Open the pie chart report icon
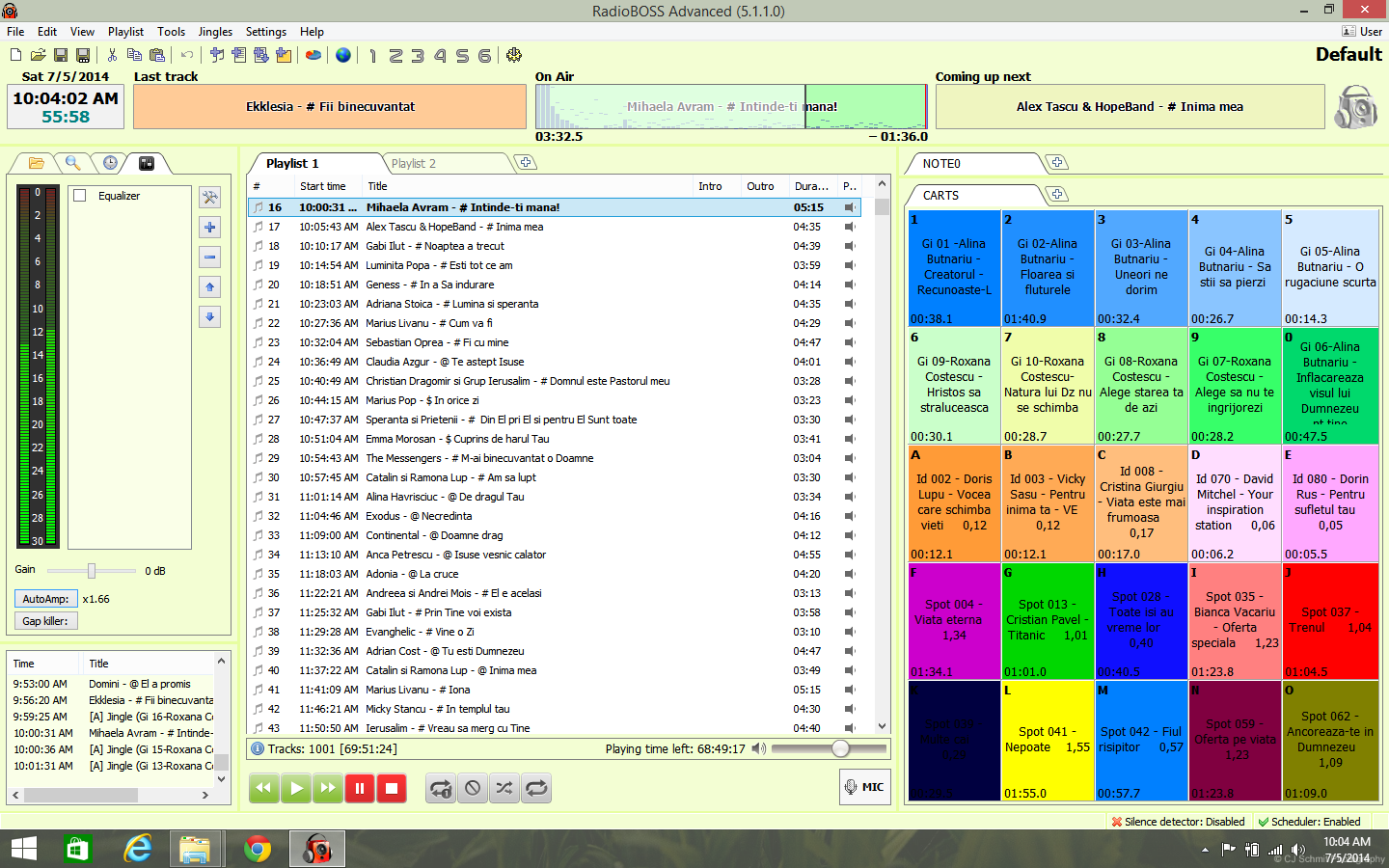The width and height of the screenshot is (1389, 868). [x=313, y=55]
